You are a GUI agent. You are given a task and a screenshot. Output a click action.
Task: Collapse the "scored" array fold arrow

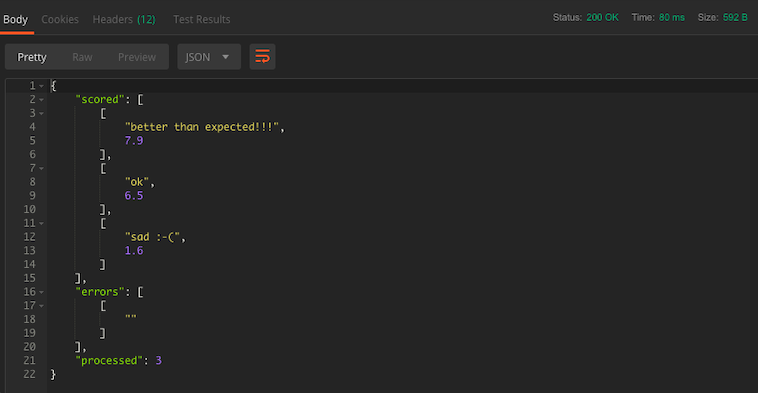click(x=42, y=100)
